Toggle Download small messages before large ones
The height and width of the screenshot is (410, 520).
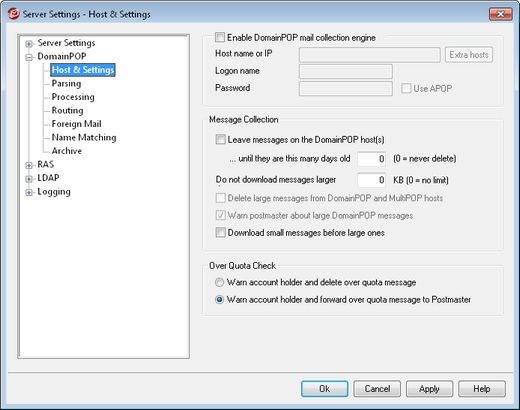pos(220,232)
